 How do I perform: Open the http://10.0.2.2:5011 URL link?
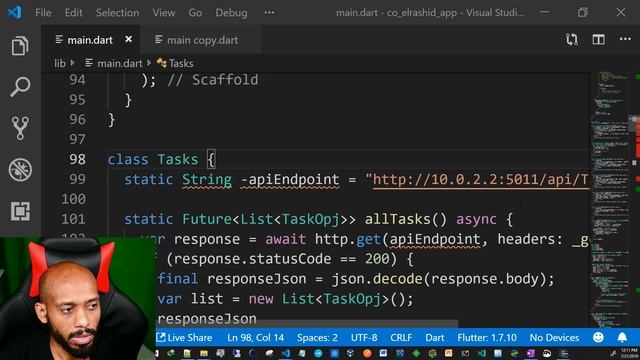(480, 180)
